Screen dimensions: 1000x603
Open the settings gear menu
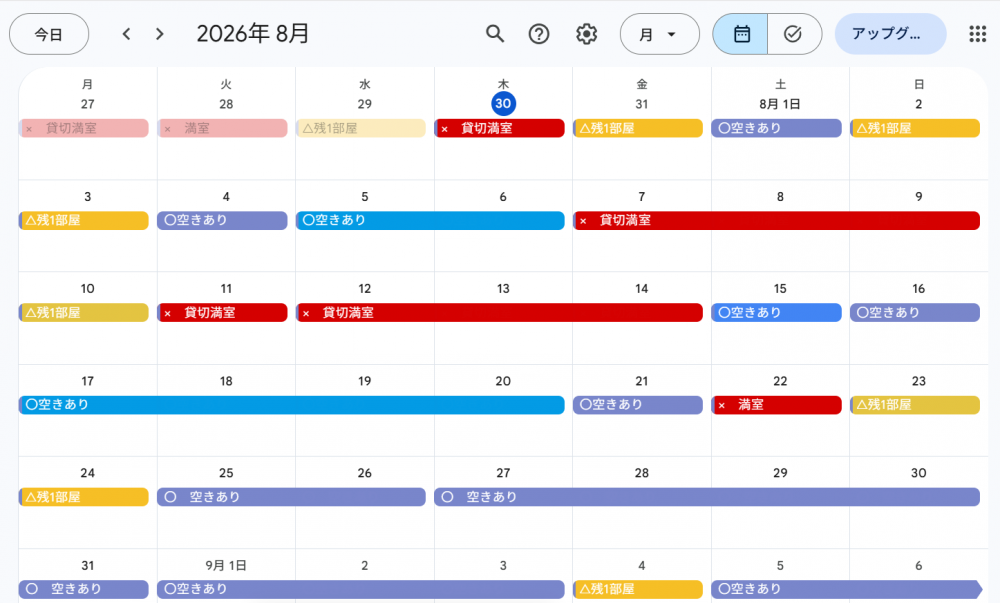tap(586, 34)
